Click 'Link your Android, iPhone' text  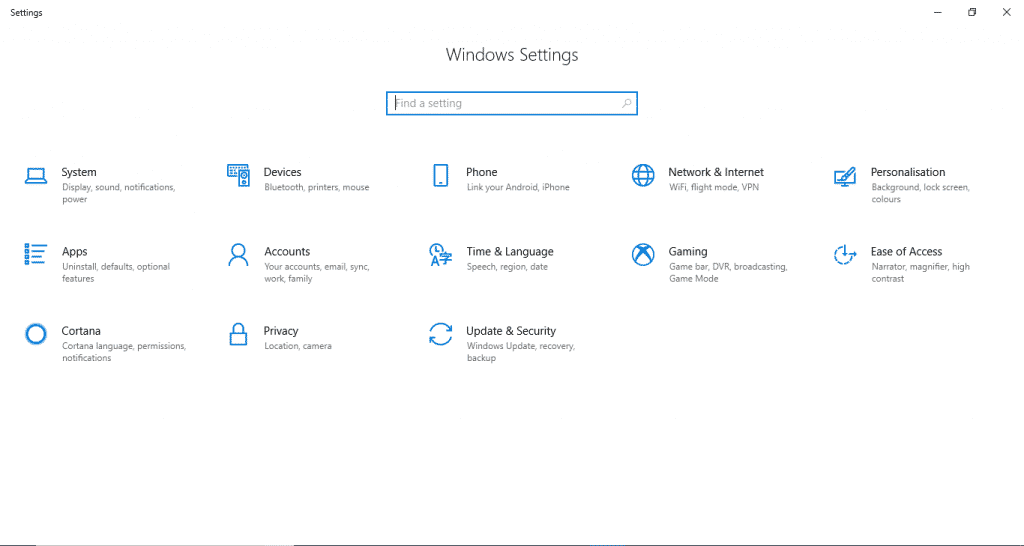point(518,187)
